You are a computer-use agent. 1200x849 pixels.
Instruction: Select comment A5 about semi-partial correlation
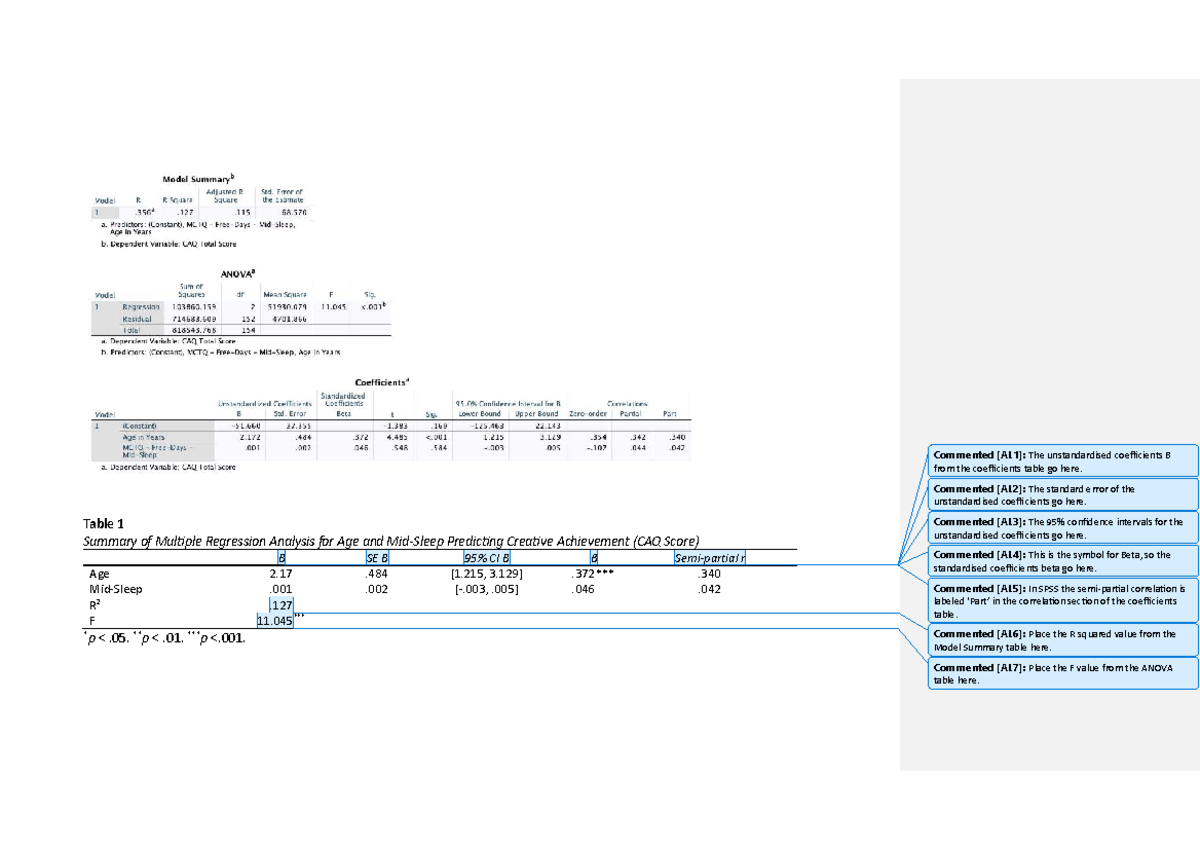coord(1061,602)
